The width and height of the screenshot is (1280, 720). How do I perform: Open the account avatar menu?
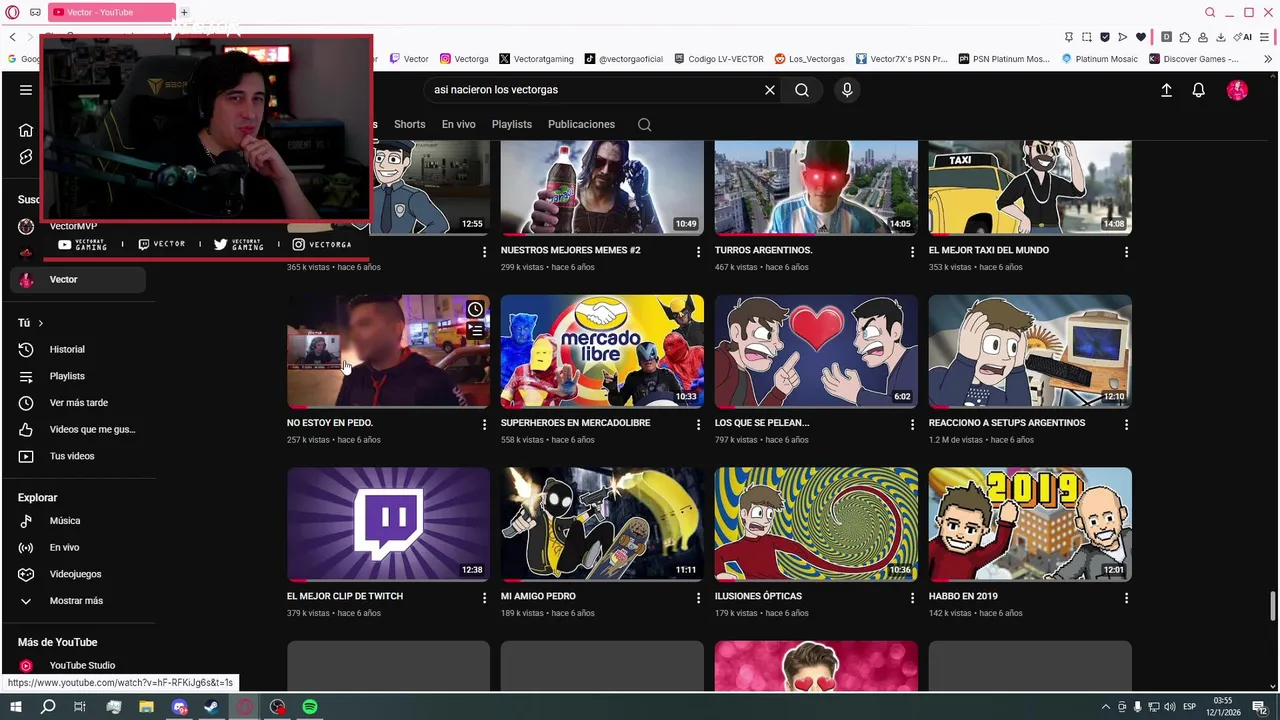[x=1237, y=90]
